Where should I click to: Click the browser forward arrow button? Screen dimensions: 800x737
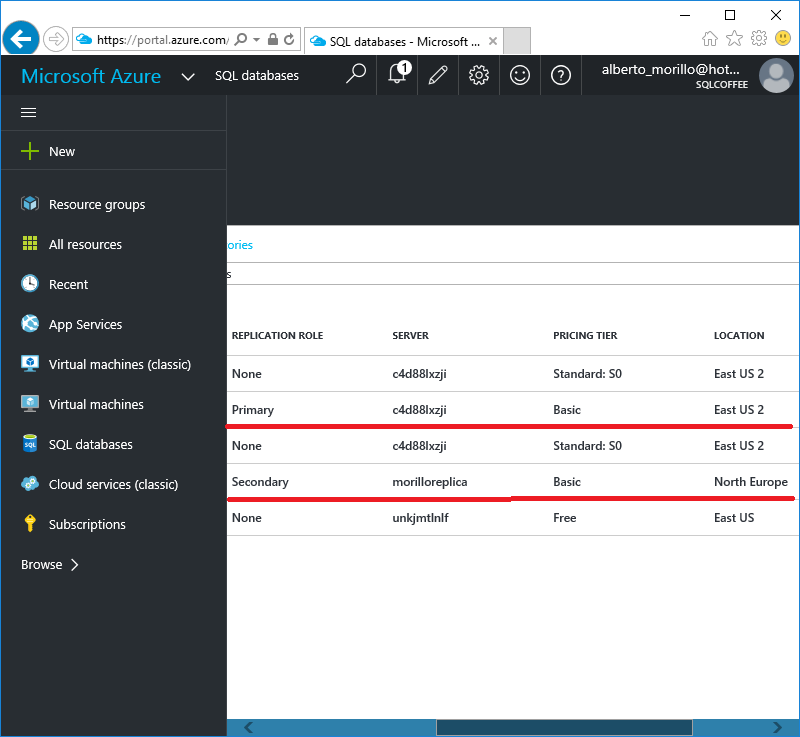click(56, 39)
